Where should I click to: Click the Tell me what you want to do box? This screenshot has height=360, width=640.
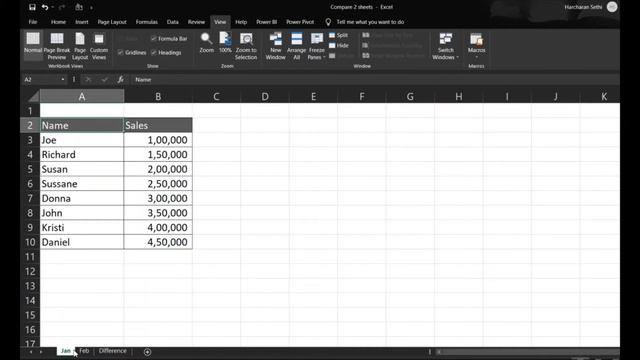coord(370,22)
